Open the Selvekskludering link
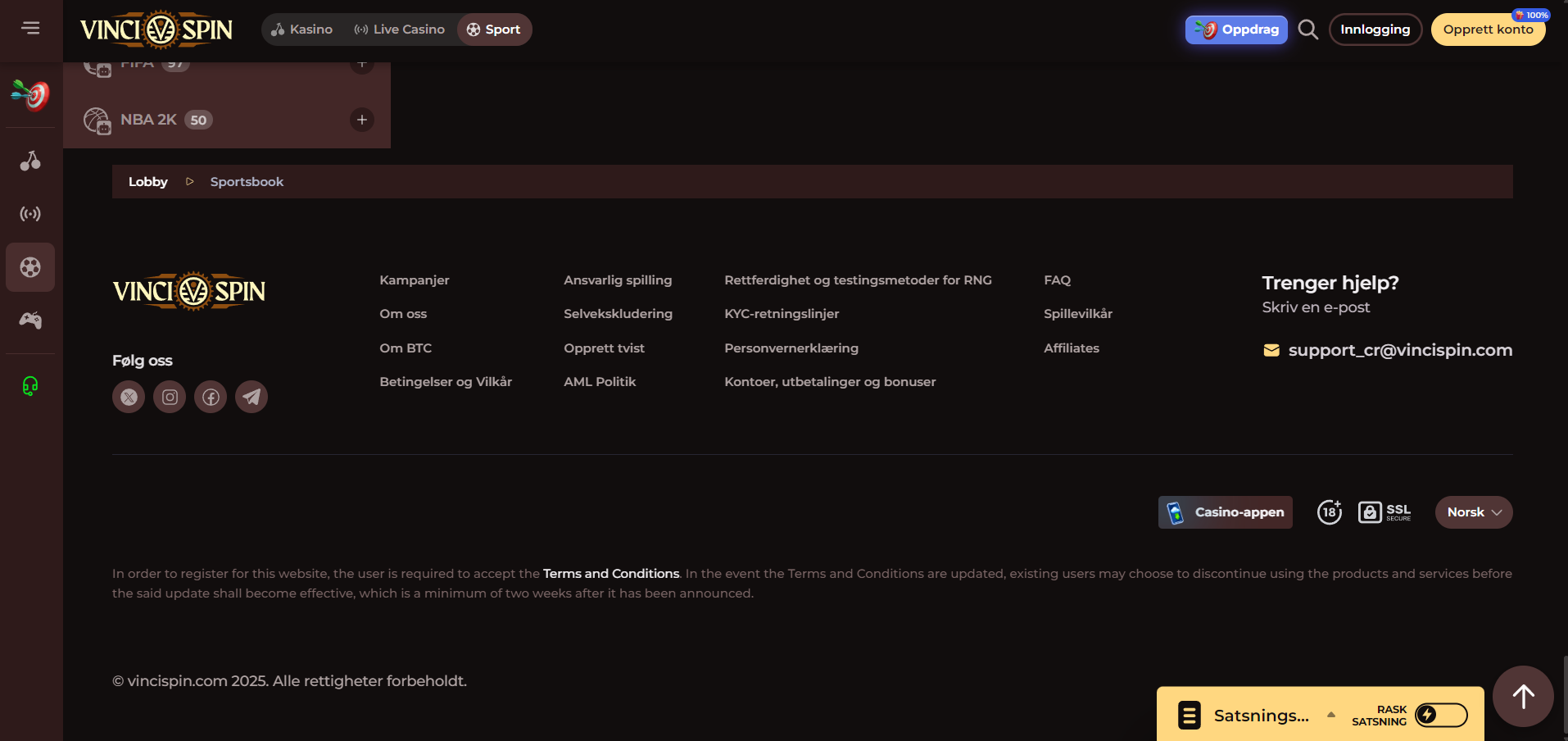Image resolution: width=1568 pixels, height=741 pixels. pyautogui.click(x=618, y=314)
